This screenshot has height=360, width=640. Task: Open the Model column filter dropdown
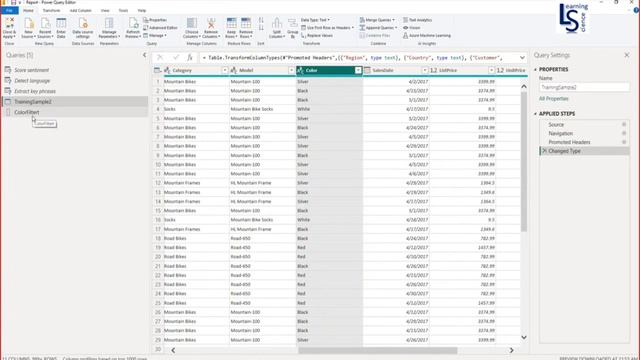[291, 71]
